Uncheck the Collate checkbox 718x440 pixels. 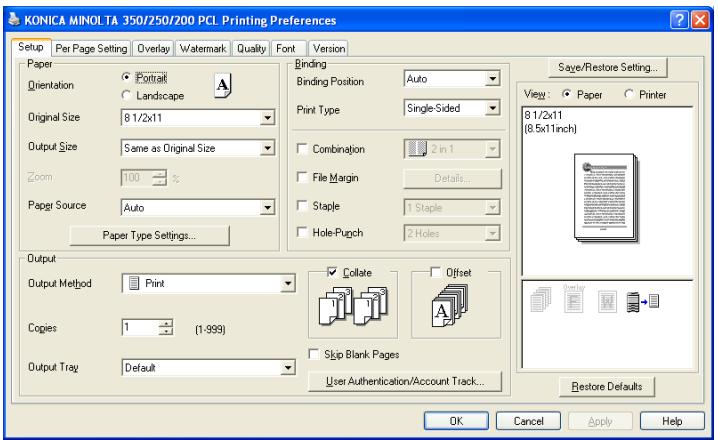point(332,272)
